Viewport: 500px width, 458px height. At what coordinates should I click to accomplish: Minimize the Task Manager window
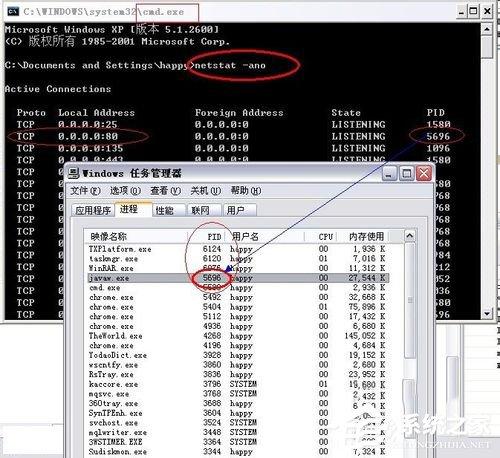click(389, 174)
